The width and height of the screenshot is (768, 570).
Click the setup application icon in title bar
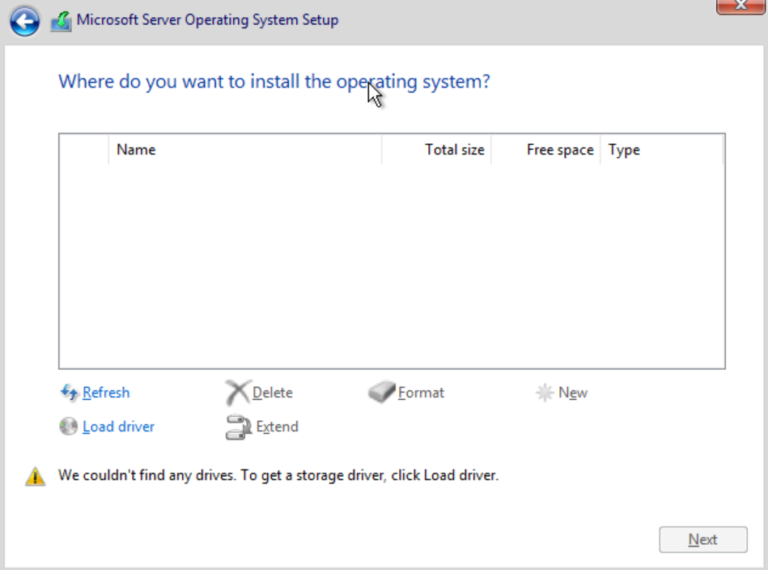61,22
